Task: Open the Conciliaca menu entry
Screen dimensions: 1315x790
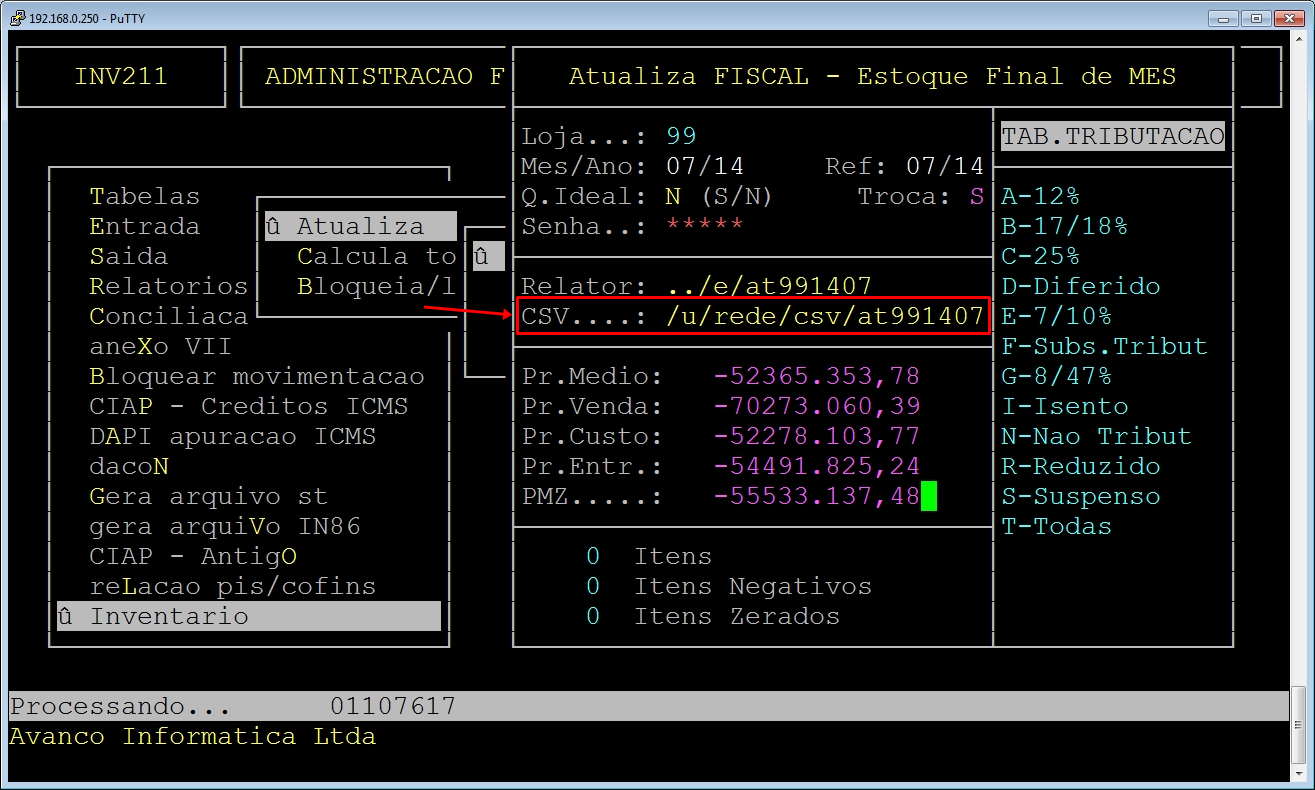Action: [x=168, y=316]
